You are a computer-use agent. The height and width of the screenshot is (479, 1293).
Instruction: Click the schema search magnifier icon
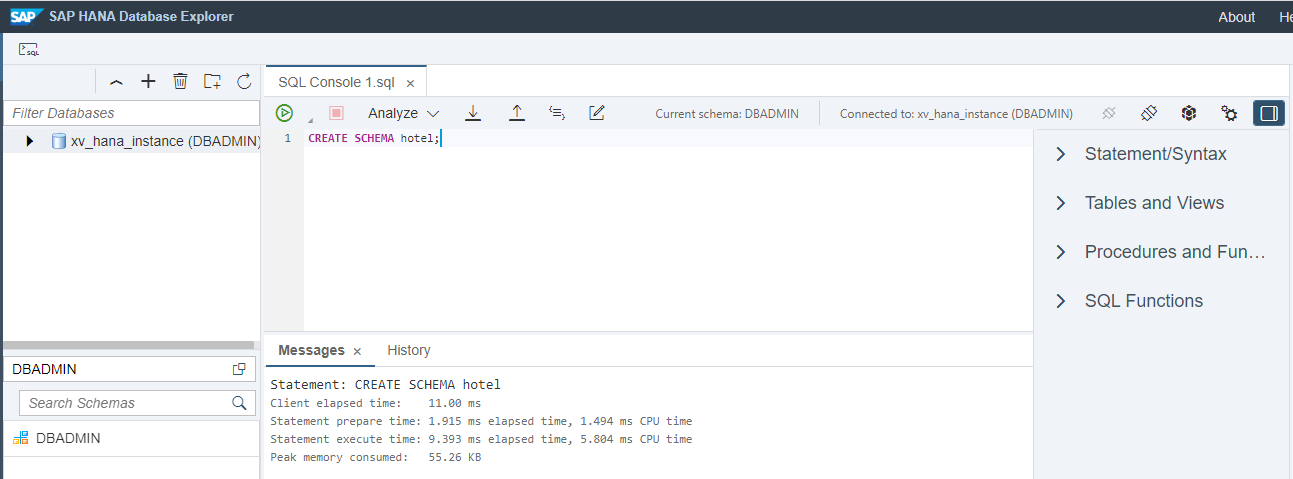point(239,403)
